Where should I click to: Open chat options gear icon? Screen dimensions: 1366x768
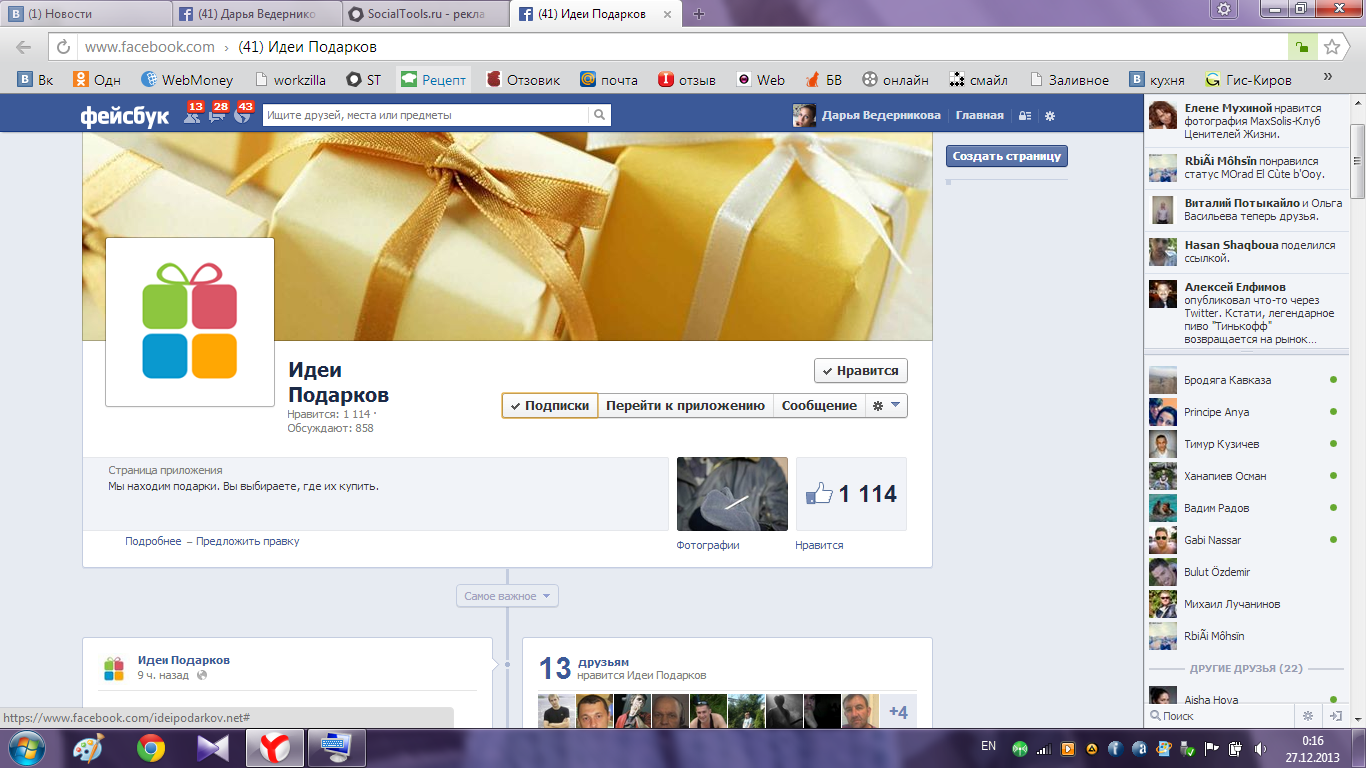1306,716
